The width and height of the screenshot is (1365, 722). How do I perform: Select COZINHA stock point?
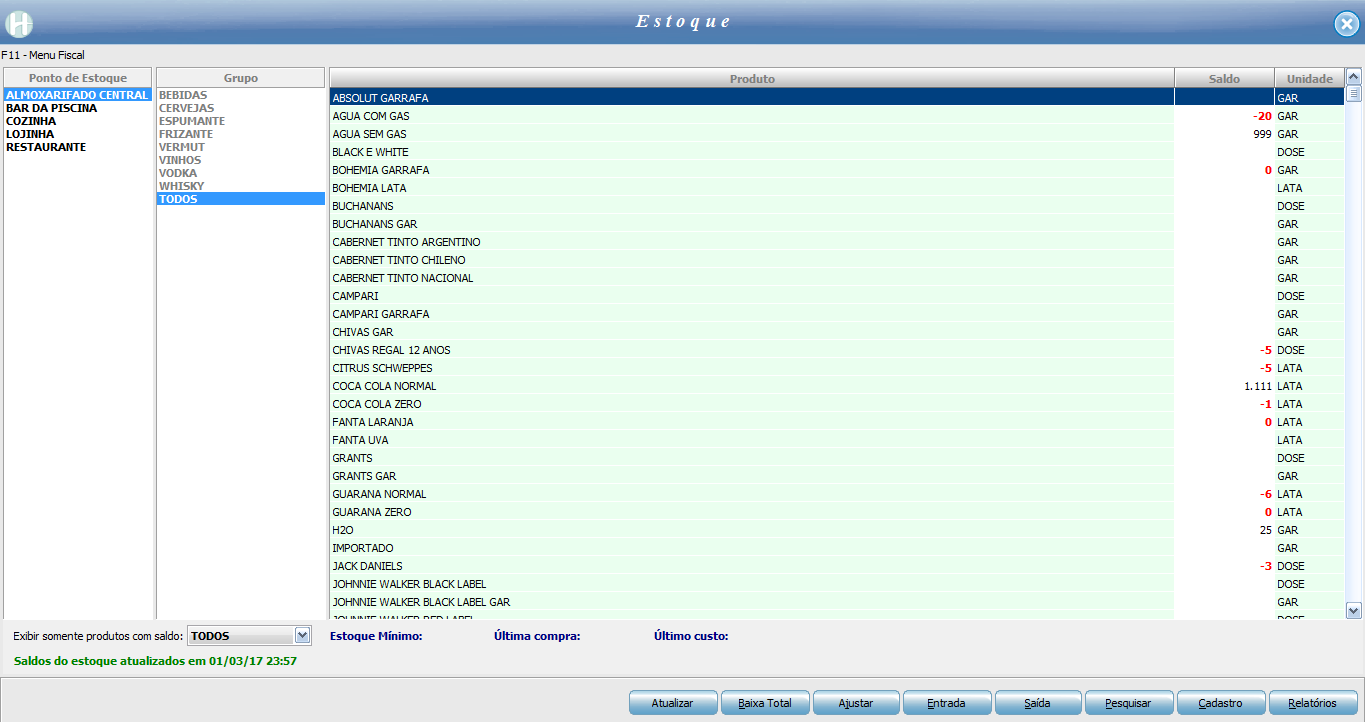(x=77, y=121)
